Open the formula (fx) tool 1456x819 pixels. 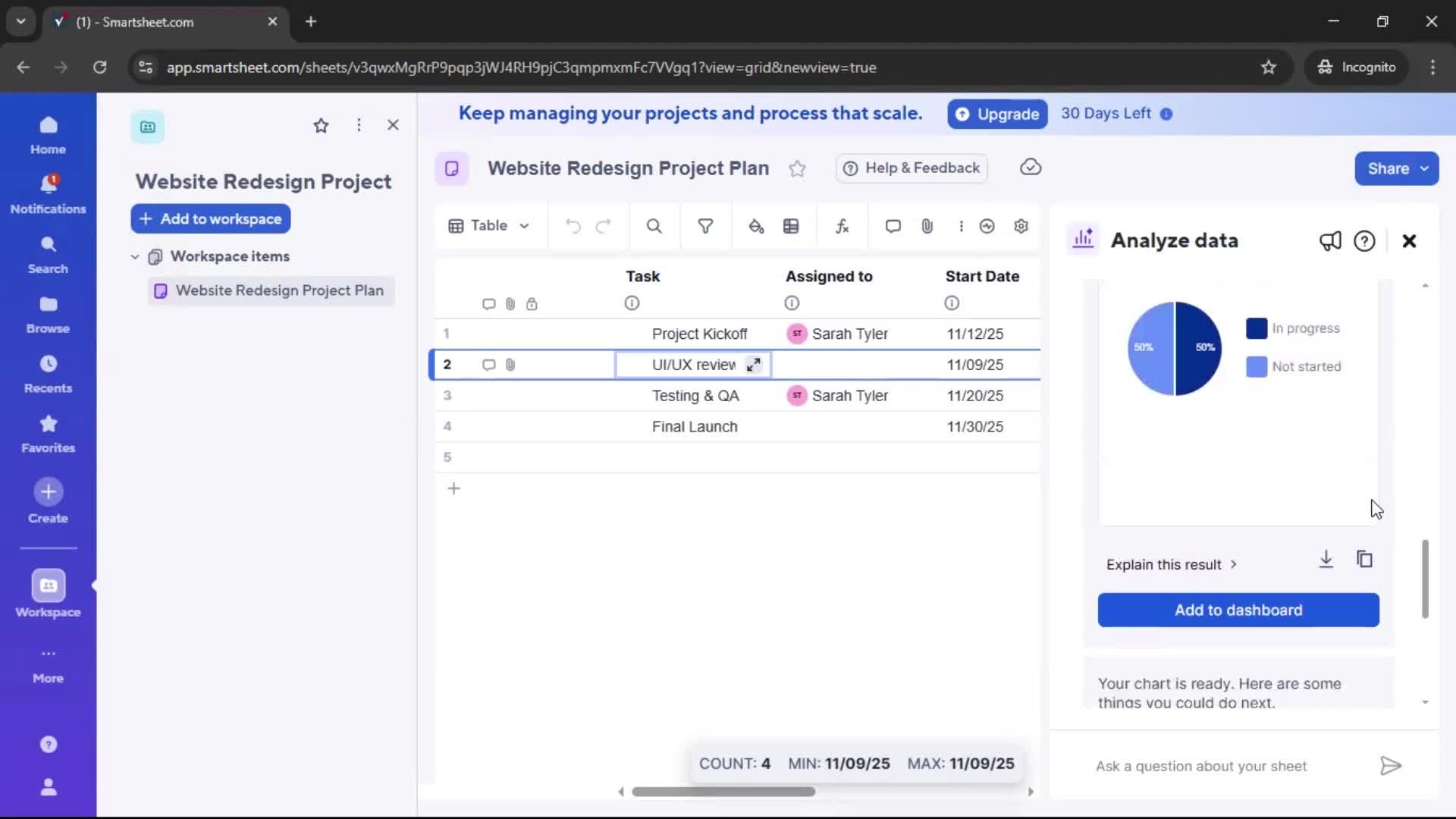click(842, 226)
